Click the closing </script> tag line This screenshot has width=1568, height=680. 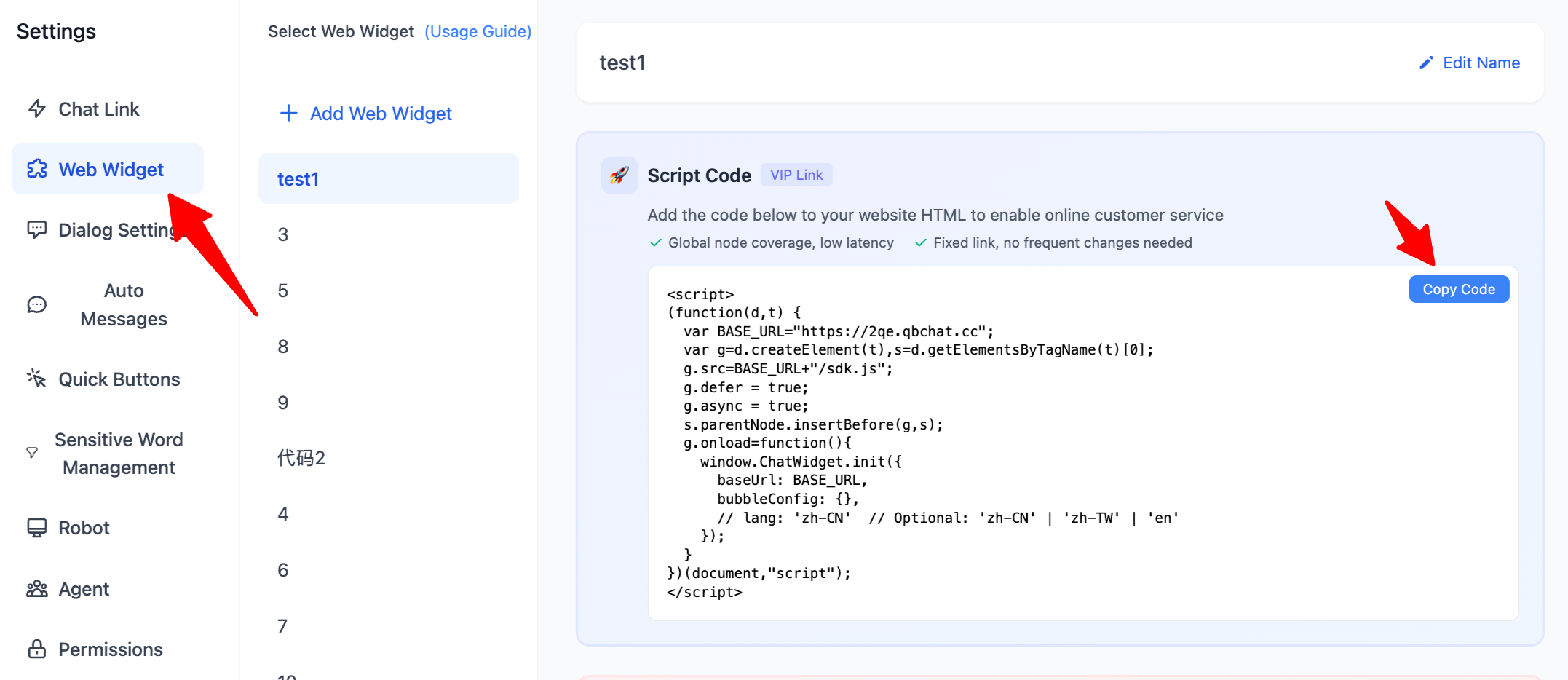point(705,592)
